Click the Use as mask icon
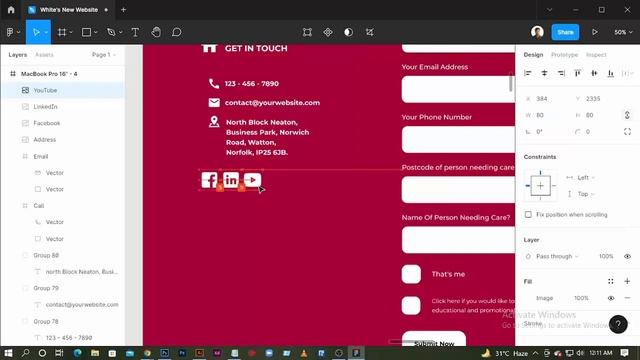Image resolution: width=640 pixels, height=360 pixels. [349, 32]
